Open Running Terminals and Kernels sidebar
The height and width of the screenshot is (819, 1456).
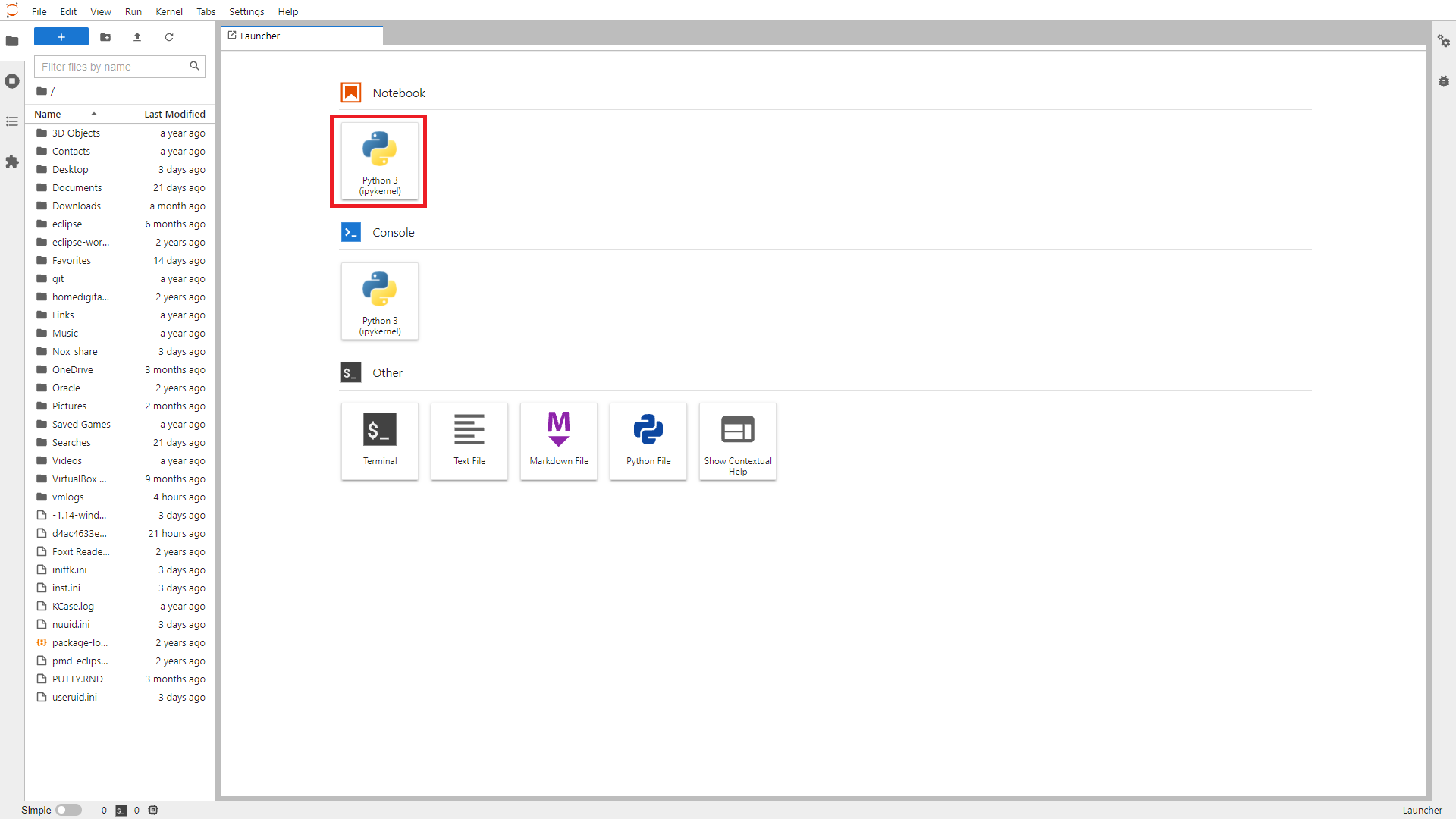pyautogui.click(x=12, y=81)
